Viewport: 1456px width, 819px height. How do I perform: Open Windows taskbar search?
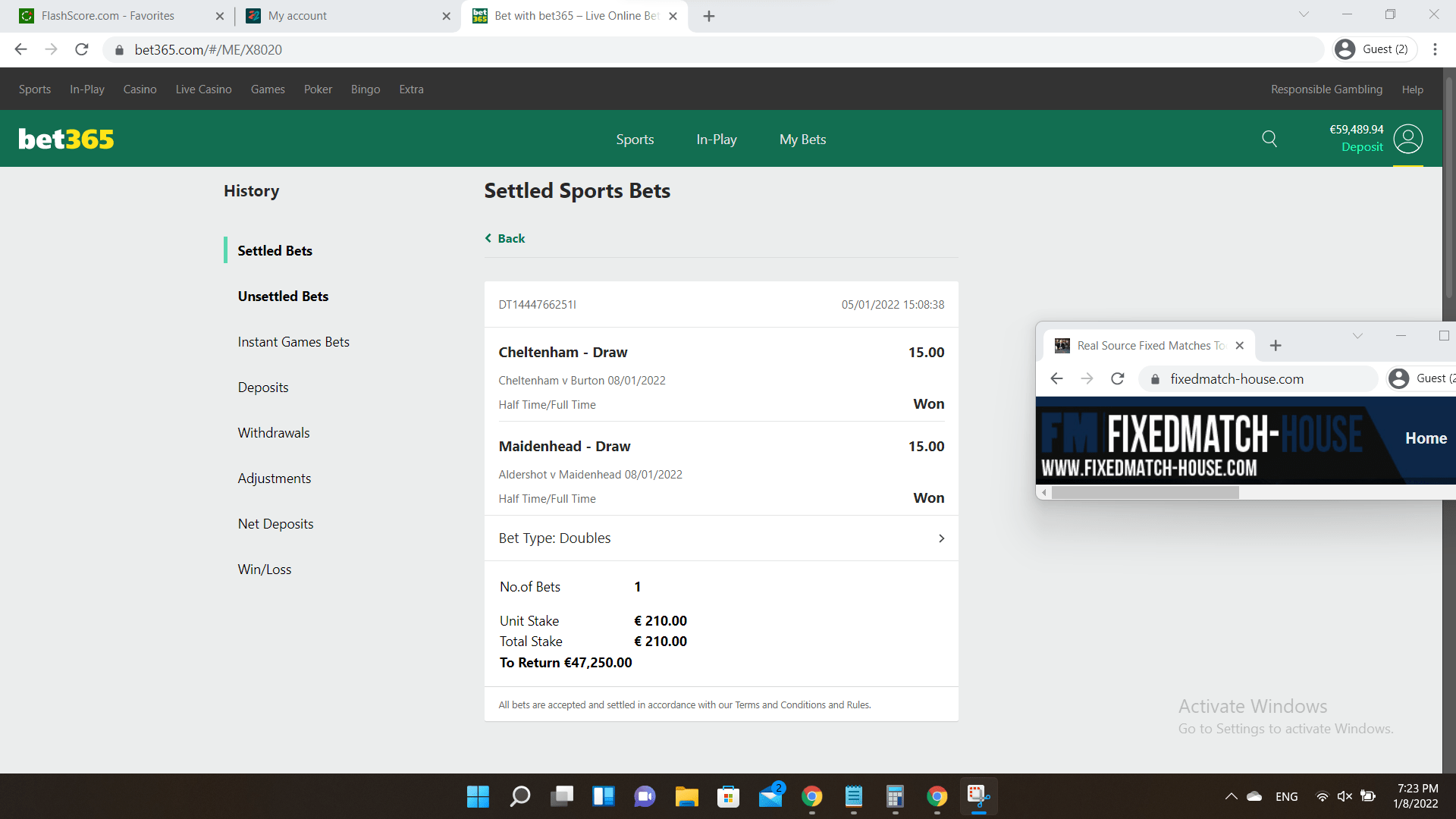(520, 796)
